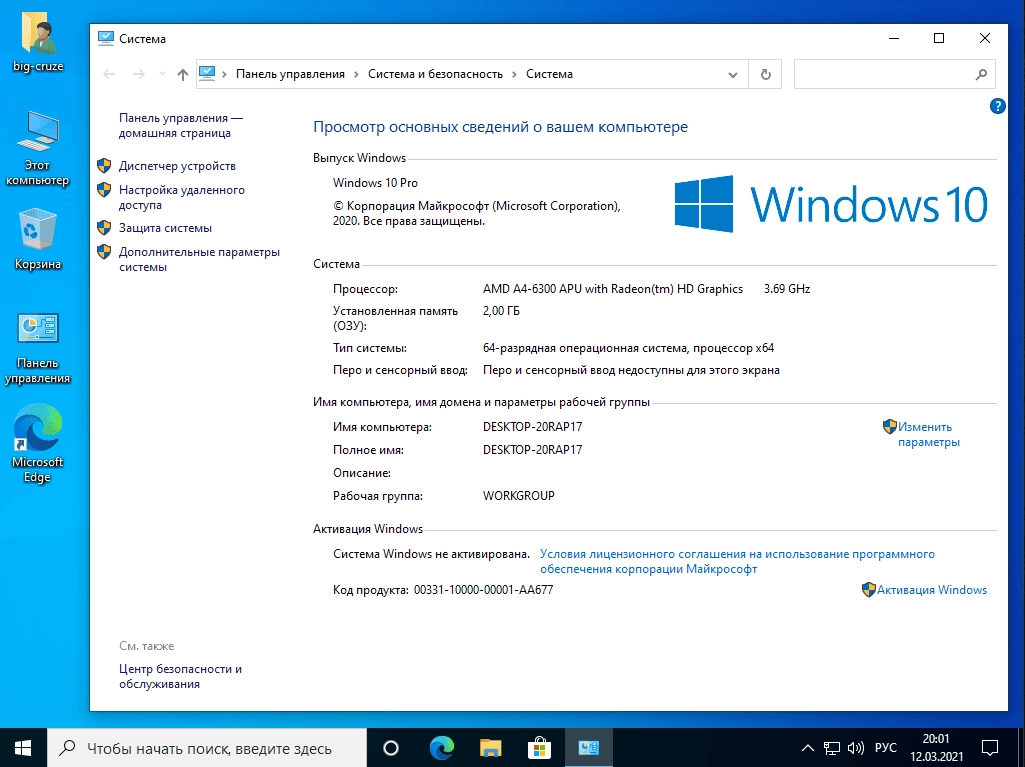1025x767 pixels.
Task: Click the search magnifier in System window
Action: [981, 75]
